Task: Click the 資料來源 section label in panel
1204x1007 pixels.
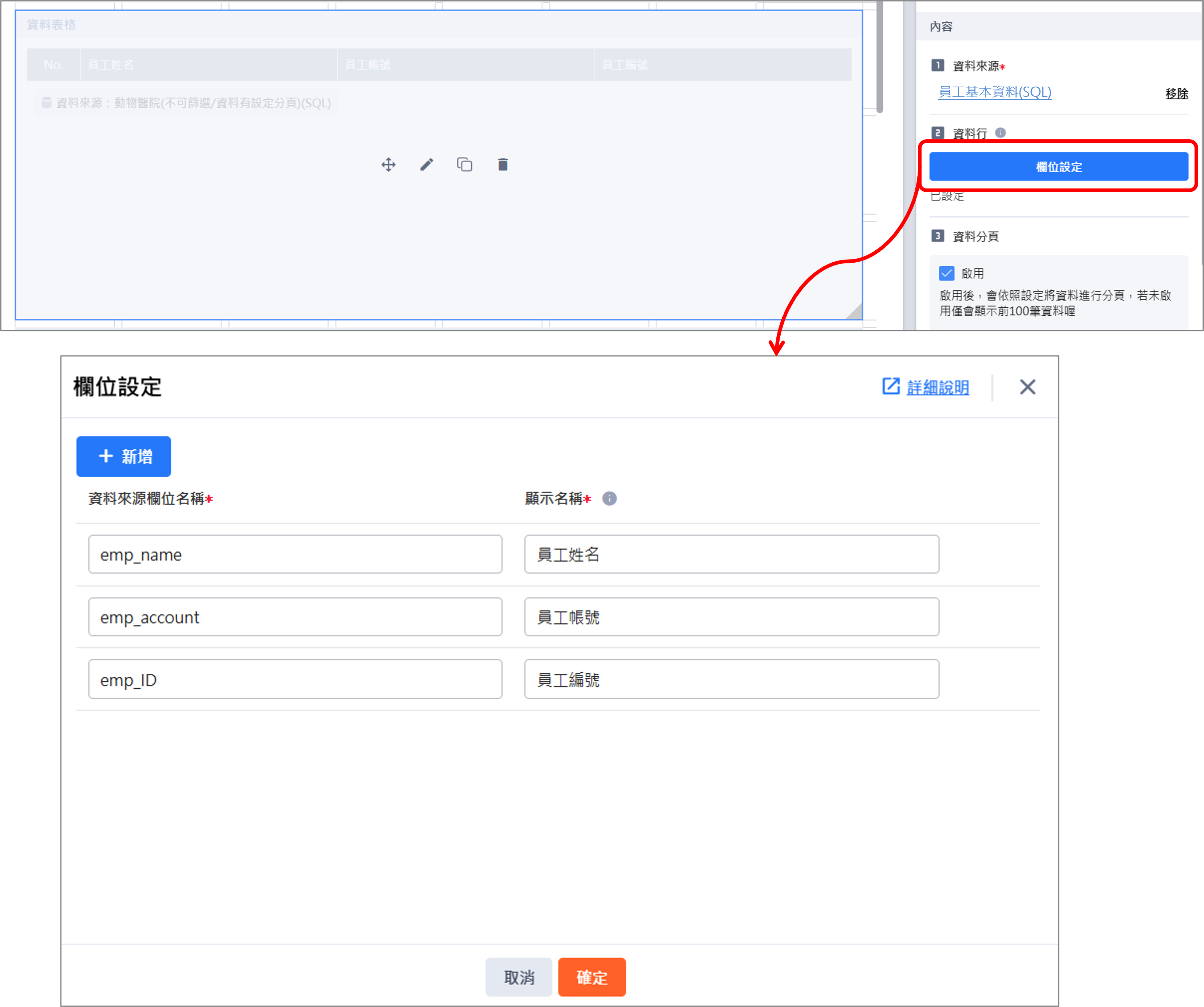Action: coord(976,66)
